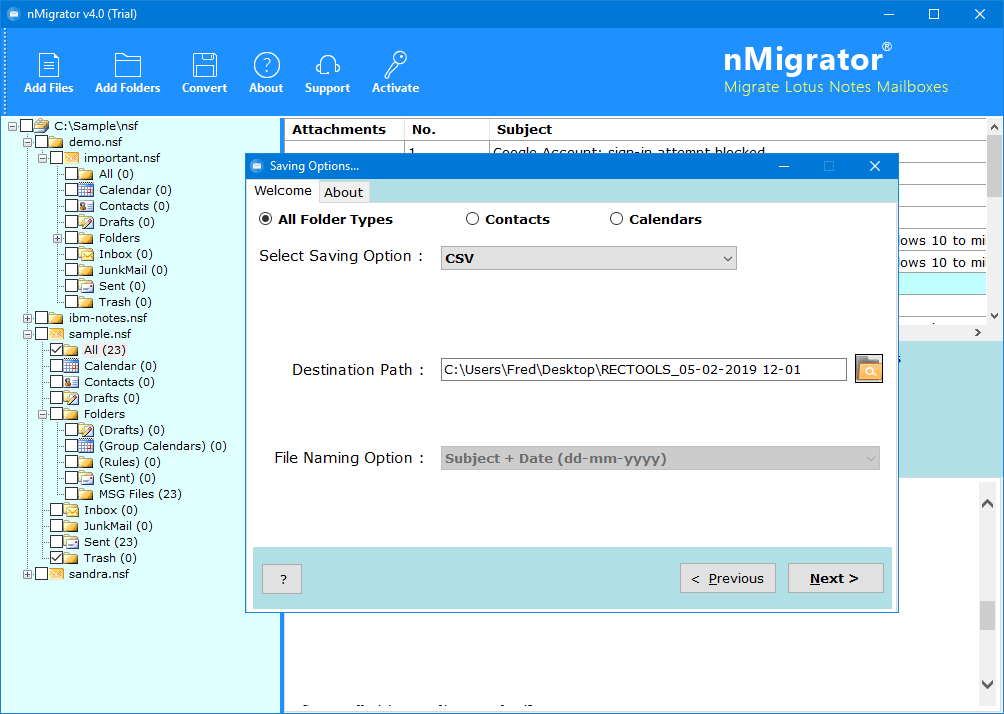Expand the ibm-notes.nsf tree node

point(28,318)
